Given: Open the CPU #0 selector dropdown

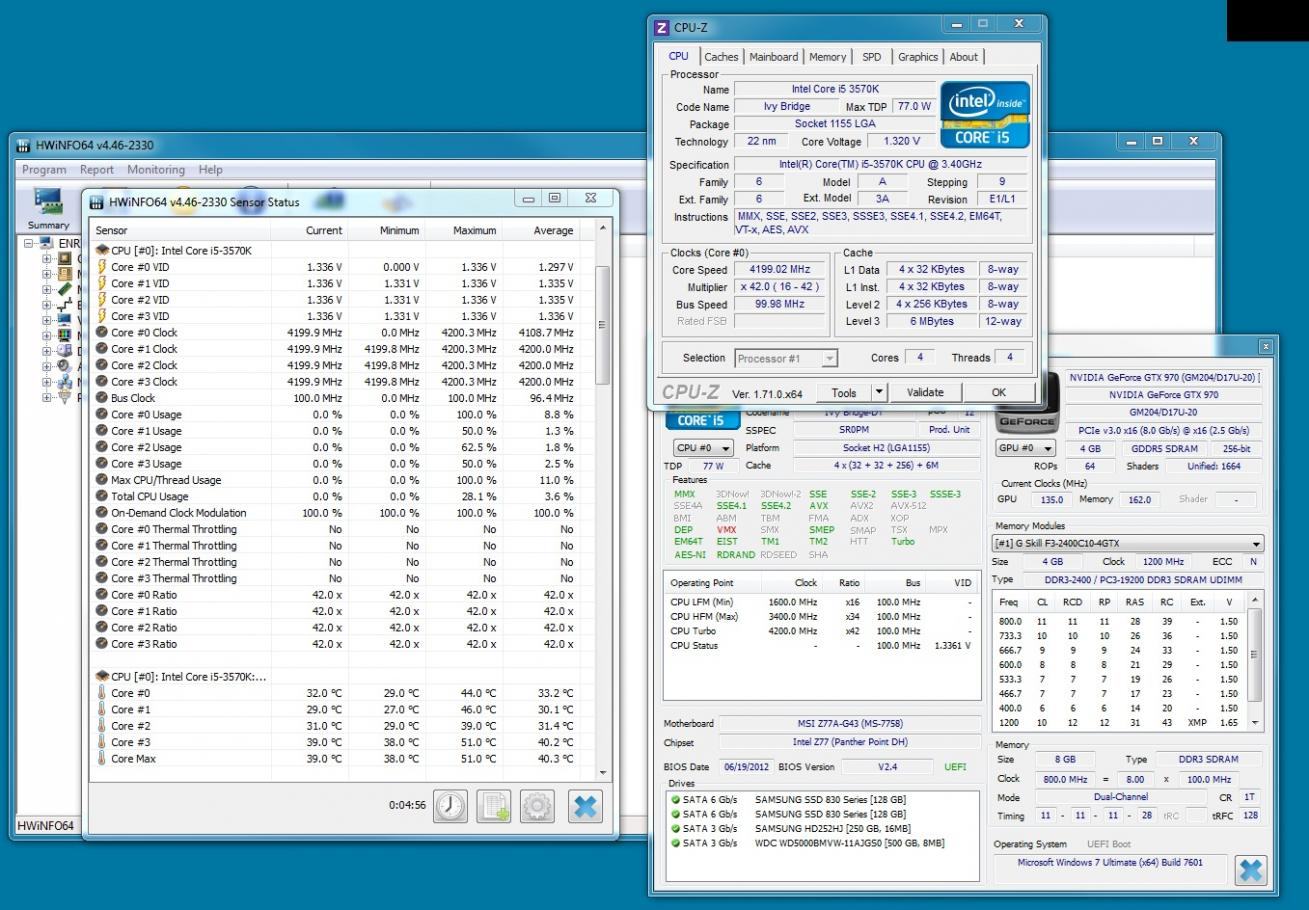Looking at the screenshot, I should (703, 448).
